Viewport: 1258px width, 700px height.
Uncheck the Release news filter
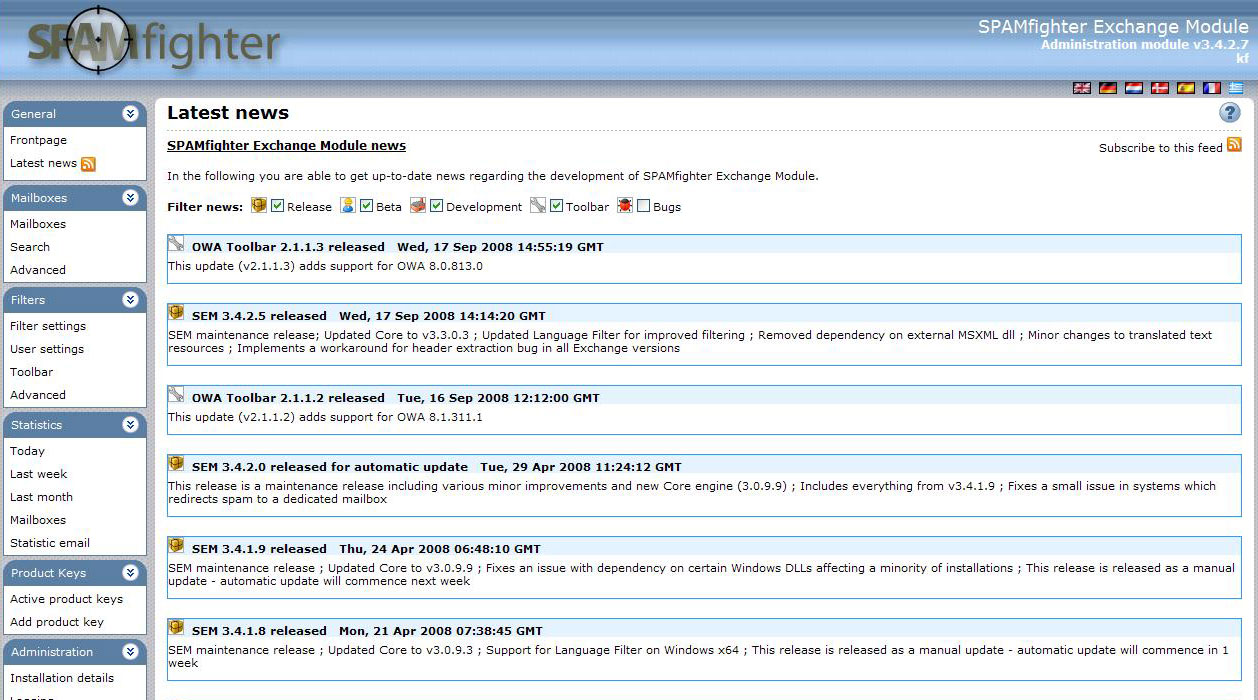(278, 206)
